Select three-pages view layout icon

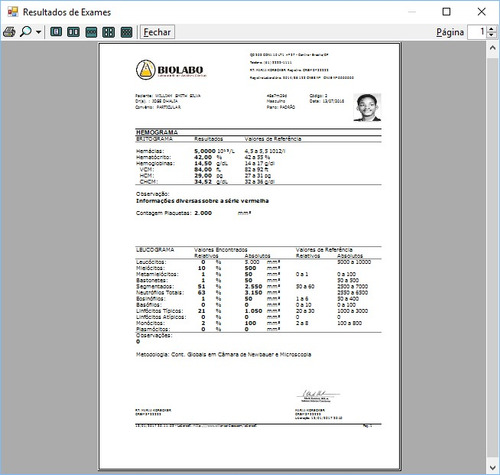91,32
